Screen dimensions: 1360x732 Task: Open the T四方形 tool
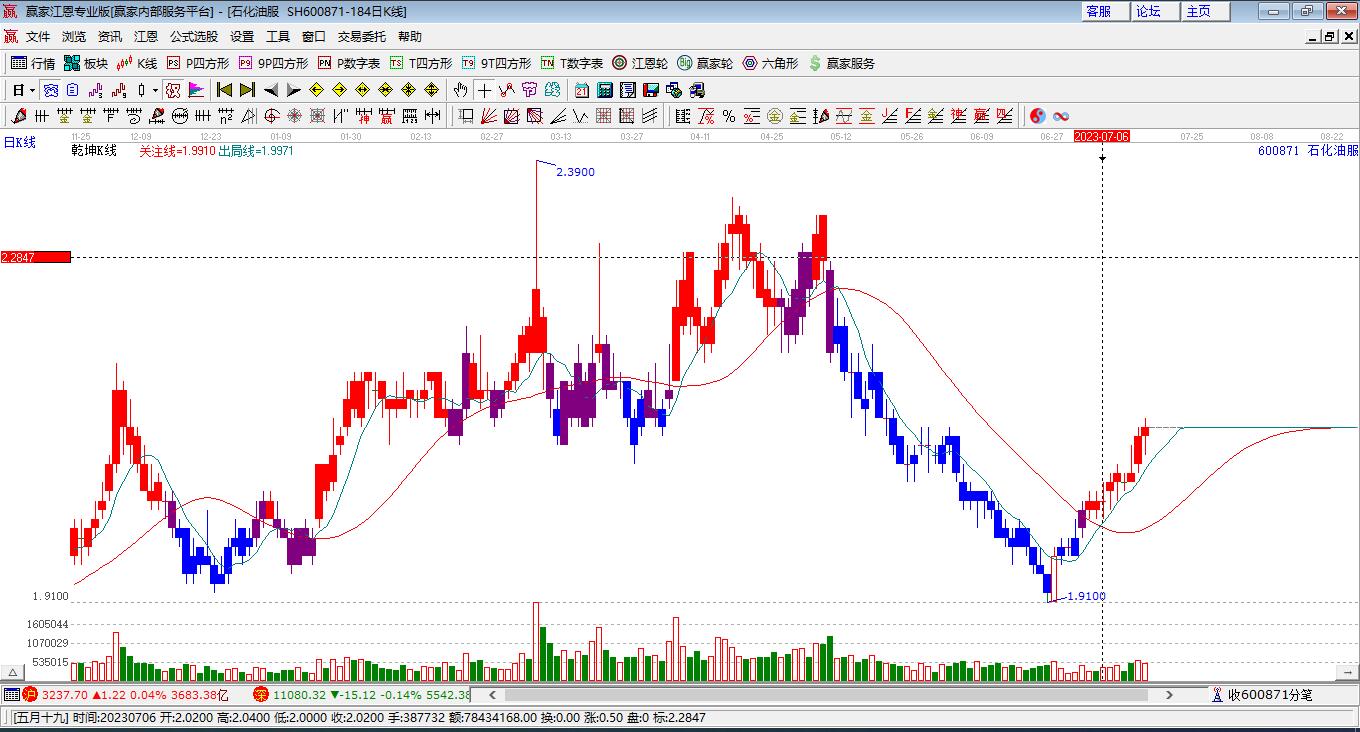pyautogui.click(x=420, y=63)
